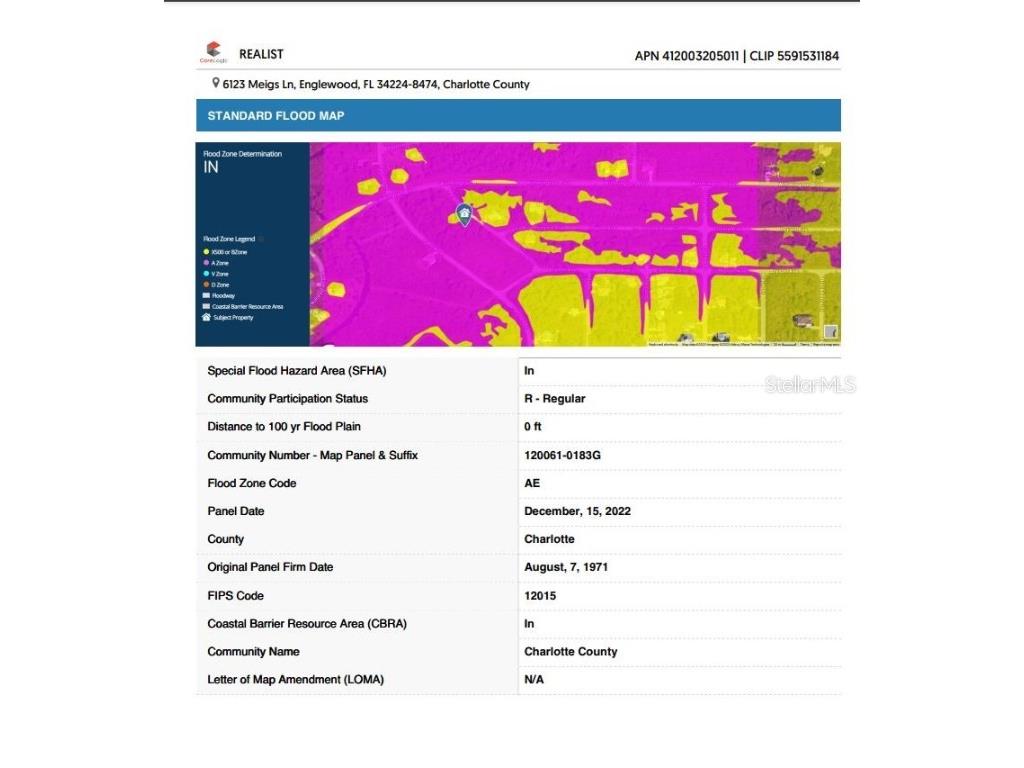Select the cyan V Zone legend dot
This screenshot has height=768, width=1024.
click(206, 273)
